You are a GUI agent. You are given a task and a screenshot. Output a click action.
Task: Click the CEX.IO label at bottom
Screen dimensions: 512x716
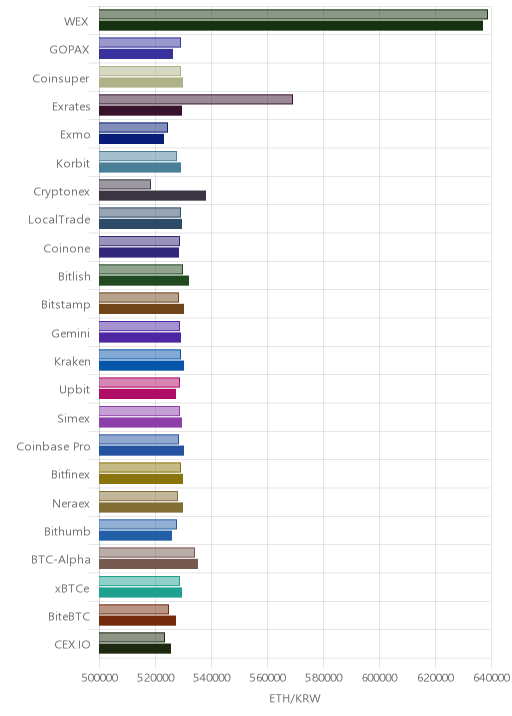tap(72, 645)
